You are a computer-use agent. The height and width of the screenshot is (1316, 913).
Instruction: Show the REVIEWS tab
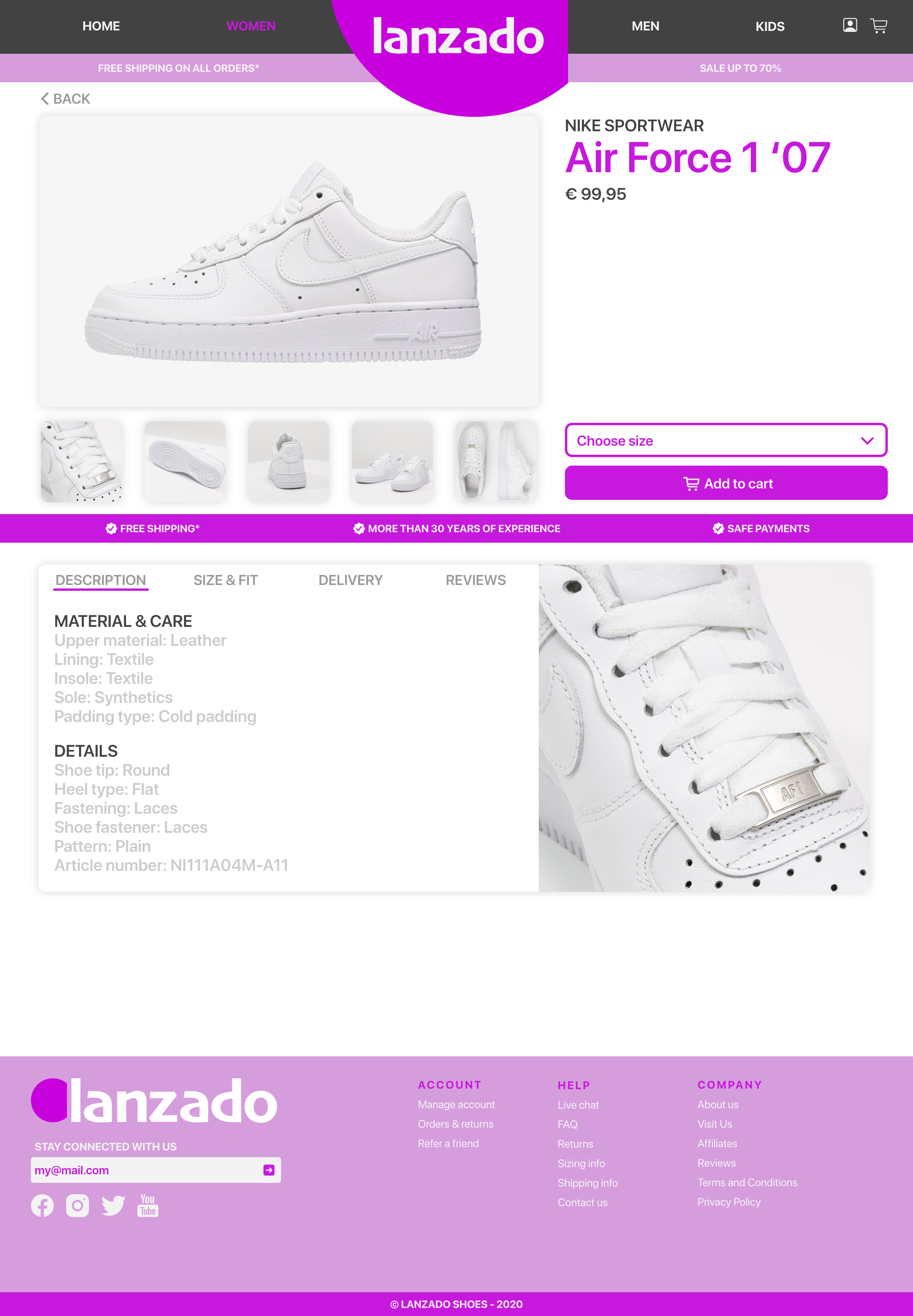(476, 580)
